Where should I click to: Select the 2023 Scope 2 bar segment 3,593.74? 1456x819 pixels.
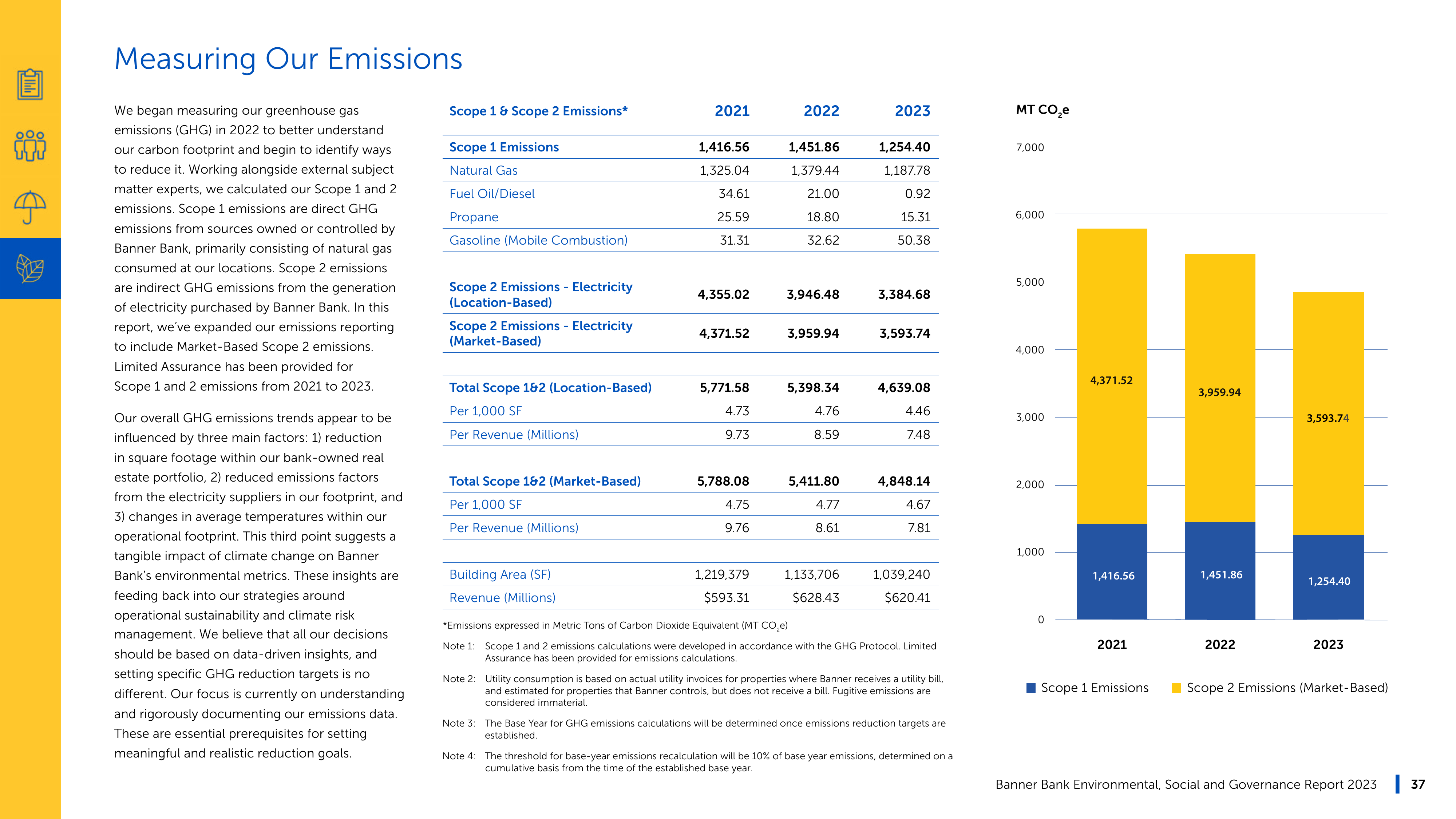tap(1328, 413)
